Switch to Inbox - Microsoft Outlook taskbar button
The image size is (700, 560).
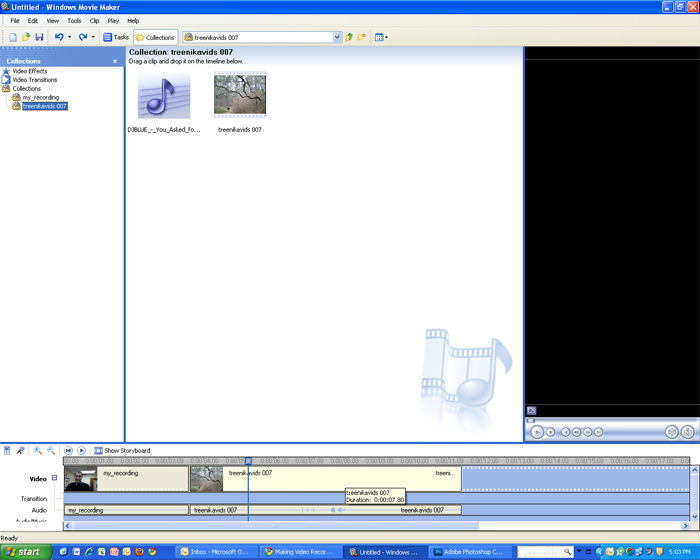pos(217,552)
